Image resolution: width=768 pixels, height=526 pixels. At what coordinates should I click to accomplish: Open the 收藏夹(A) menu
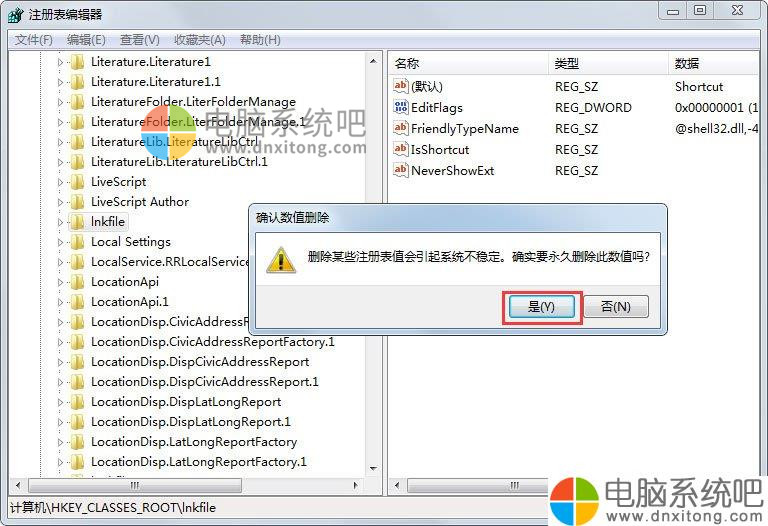coord(199,40)
